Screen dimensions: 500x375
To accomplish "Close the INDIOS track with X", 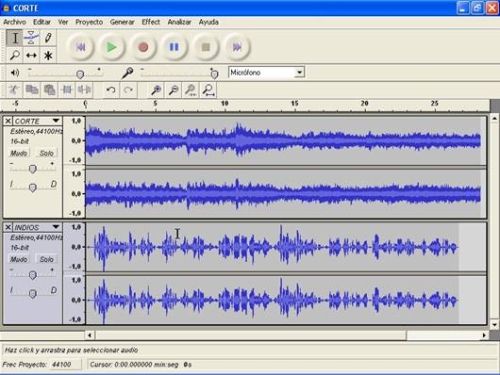I will coord(8,227).
